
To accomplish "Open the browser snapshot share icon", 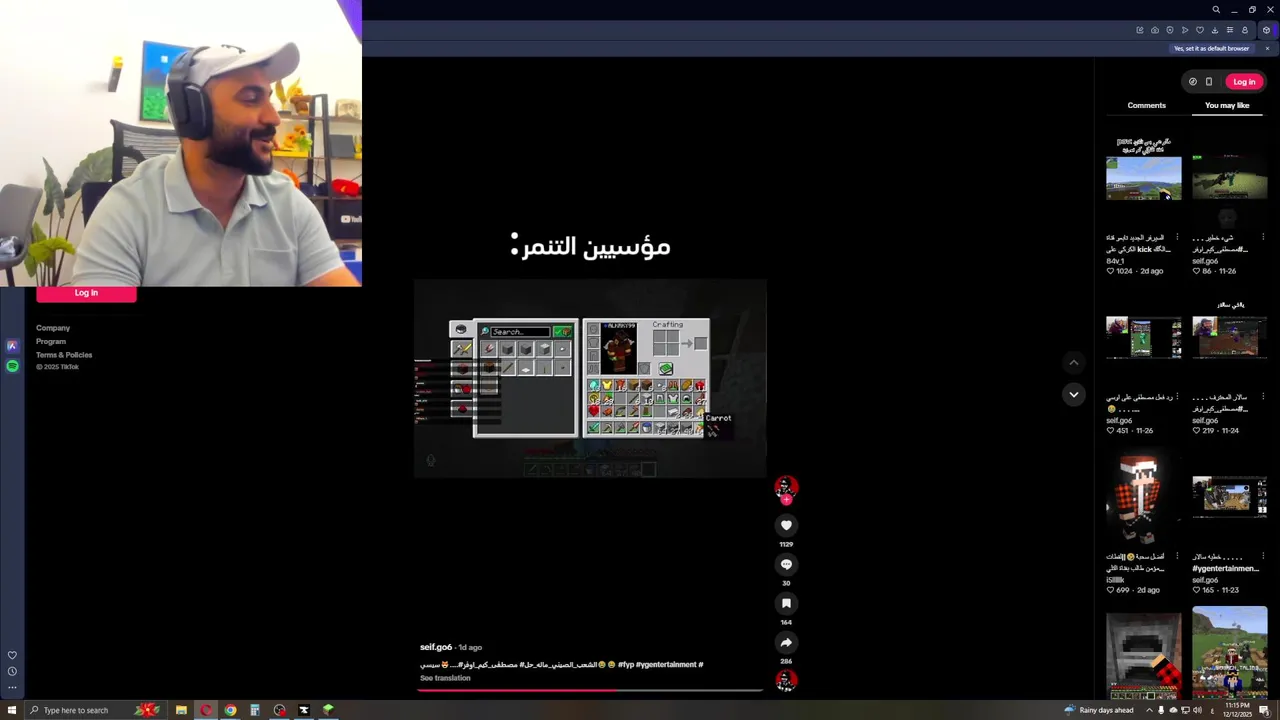I will pos(1140,30).
